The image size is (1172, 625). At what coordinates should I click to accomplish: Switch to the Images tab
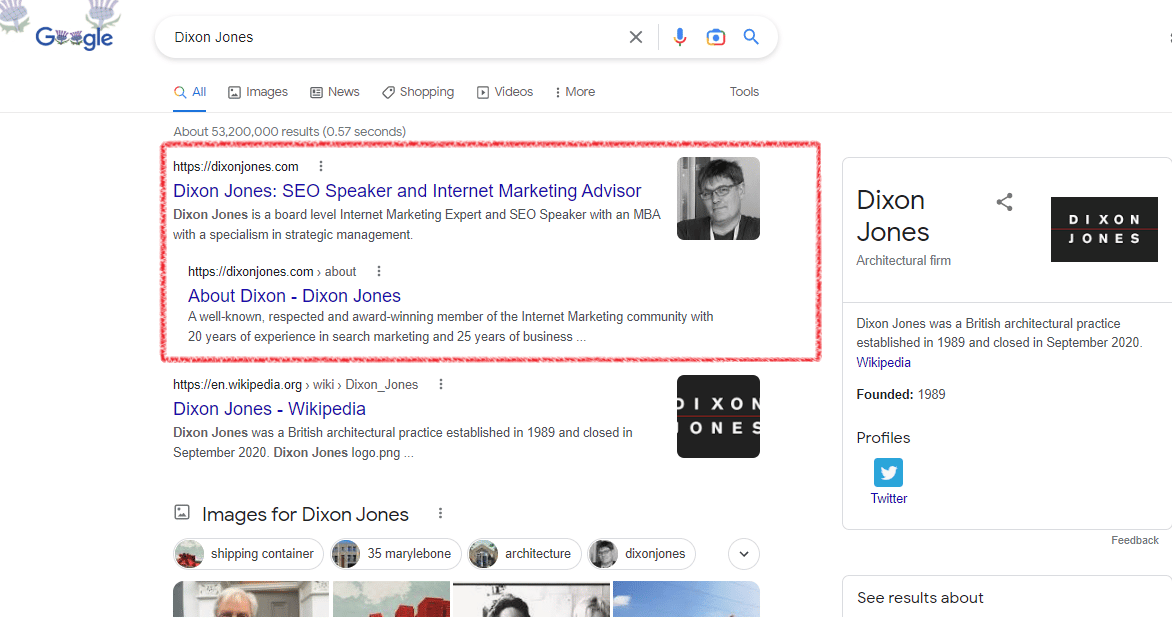258,92
